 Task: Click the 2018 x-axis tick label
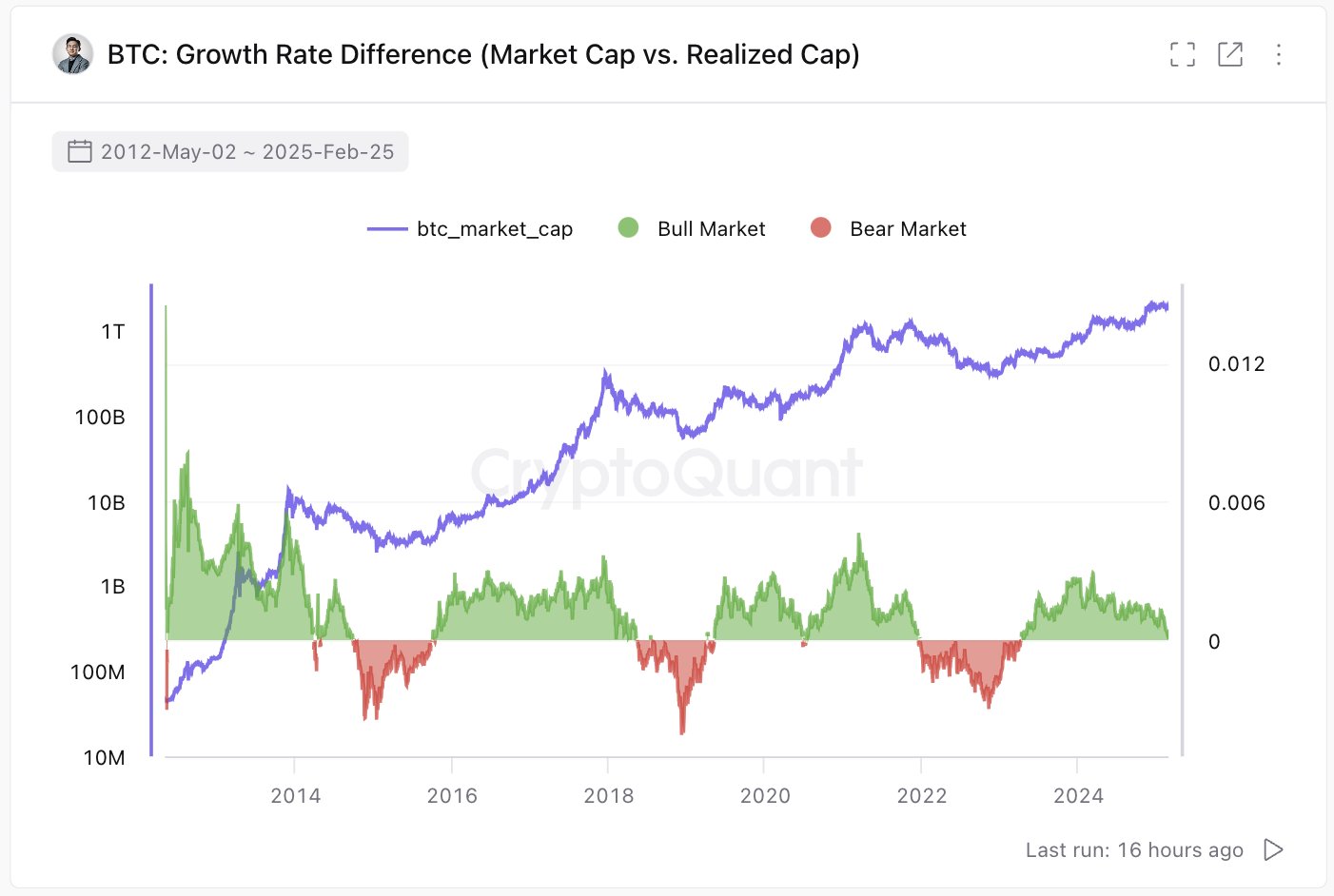[x=608, y=796]
